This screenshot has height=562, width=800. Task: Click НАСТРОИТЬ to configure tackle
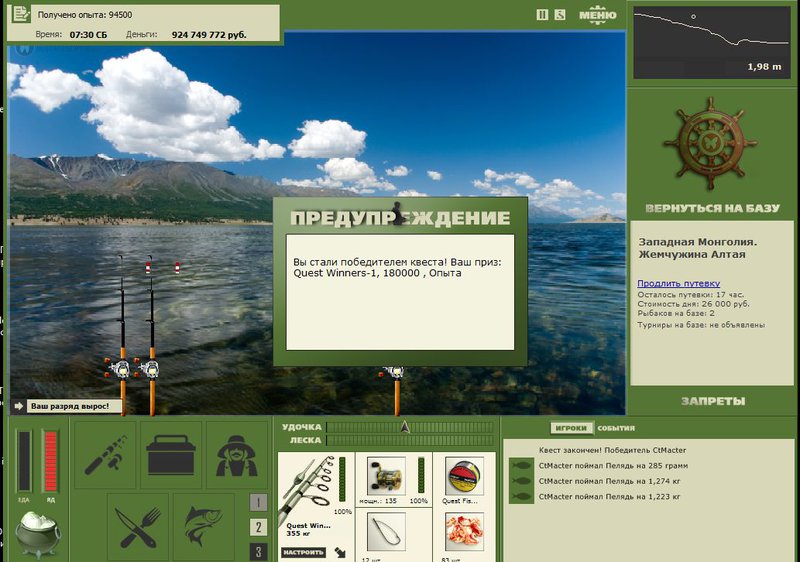coord(304,552)
